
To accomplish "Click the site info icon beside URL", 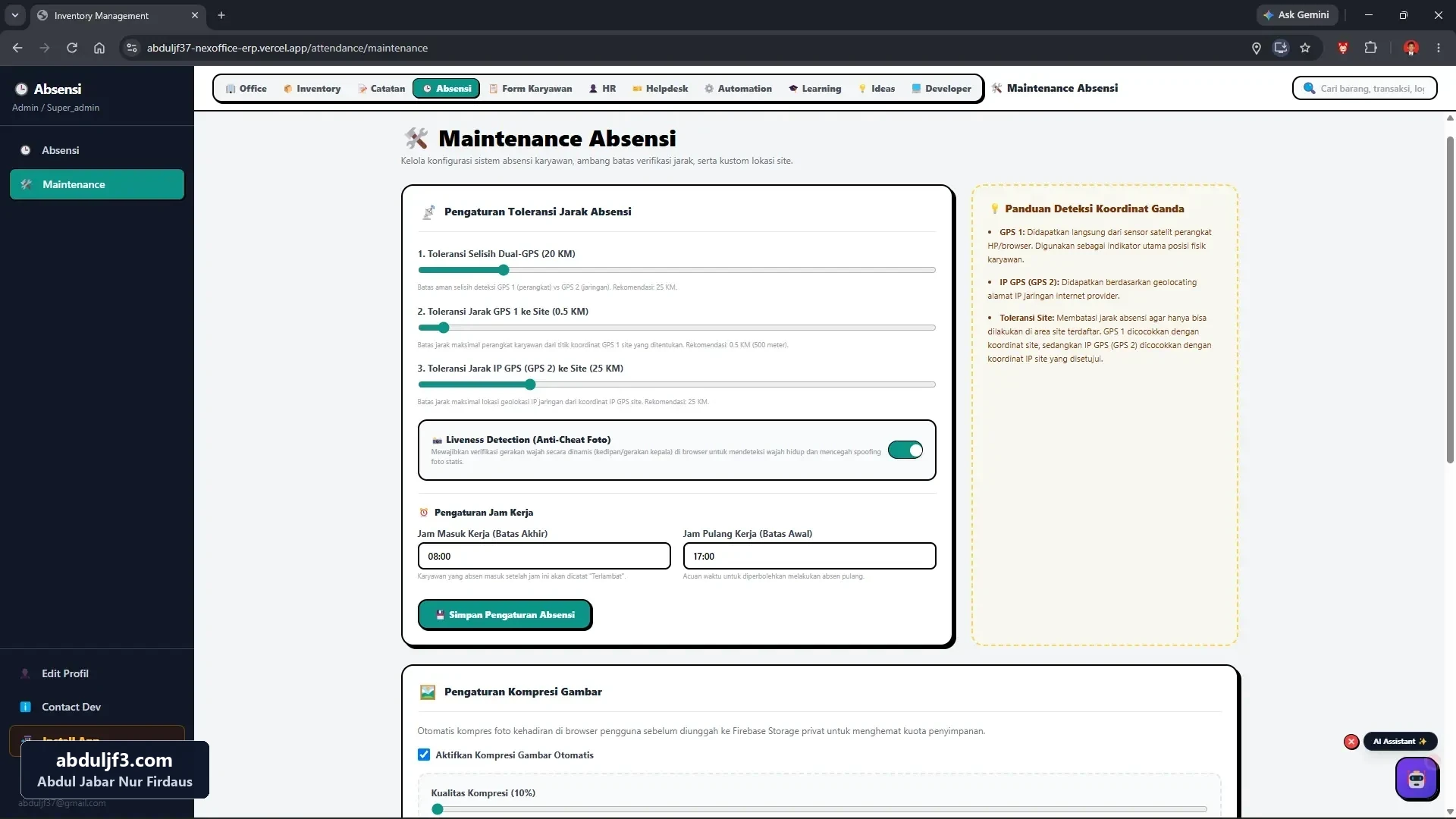I will [x=132, y=48].
